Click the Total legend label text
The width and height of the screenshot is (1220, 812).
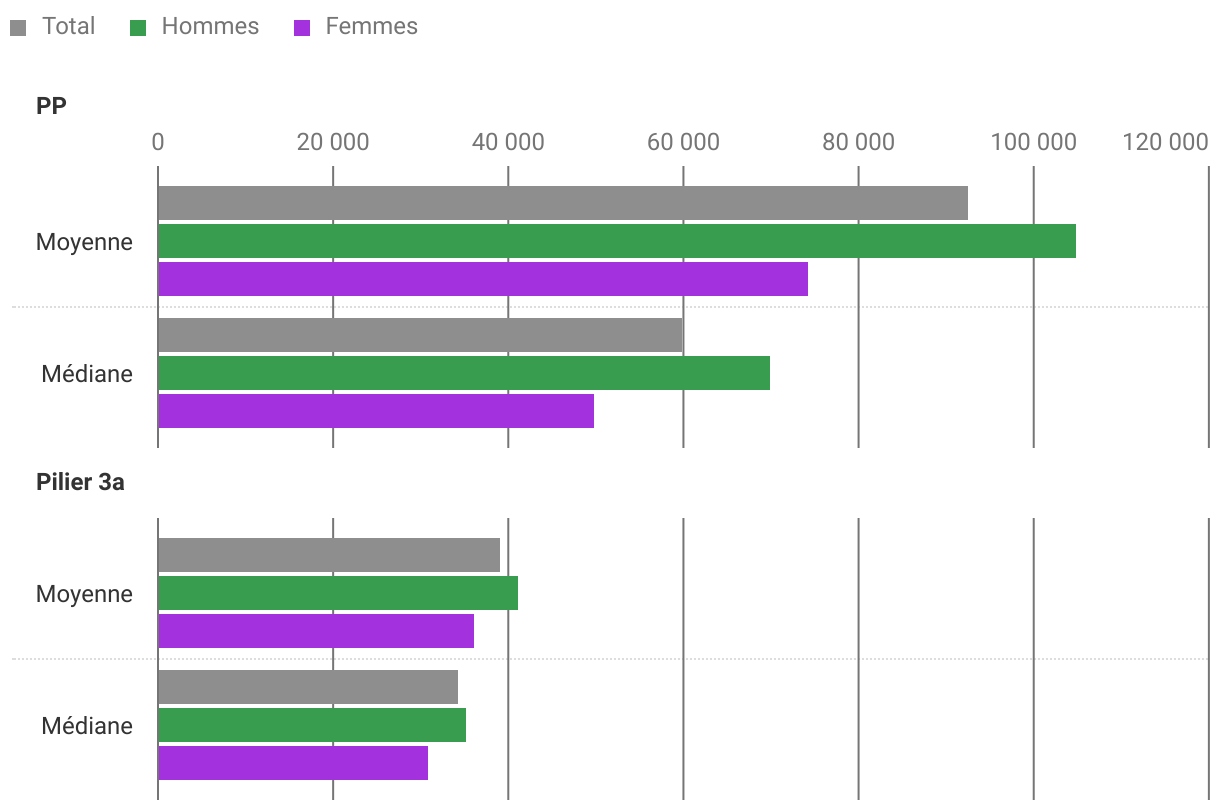(x=68, y=27)
